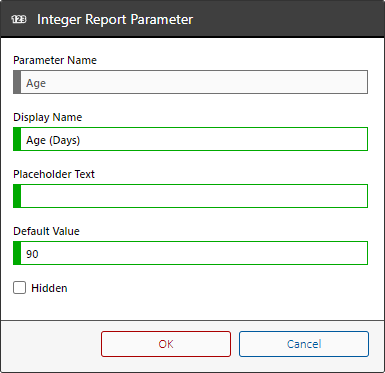This screenshot has height=373, width=385.
Task: Confirm with the OK button
Action: pos(166,344)
